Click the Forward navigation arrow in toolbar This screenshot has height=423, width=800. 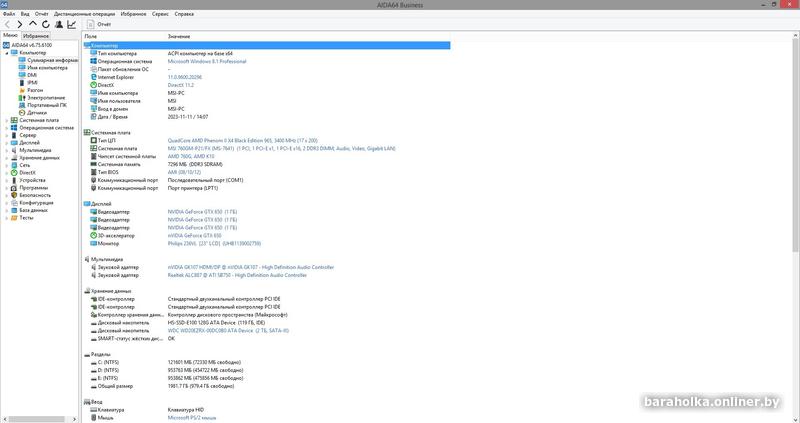(19, 24)
